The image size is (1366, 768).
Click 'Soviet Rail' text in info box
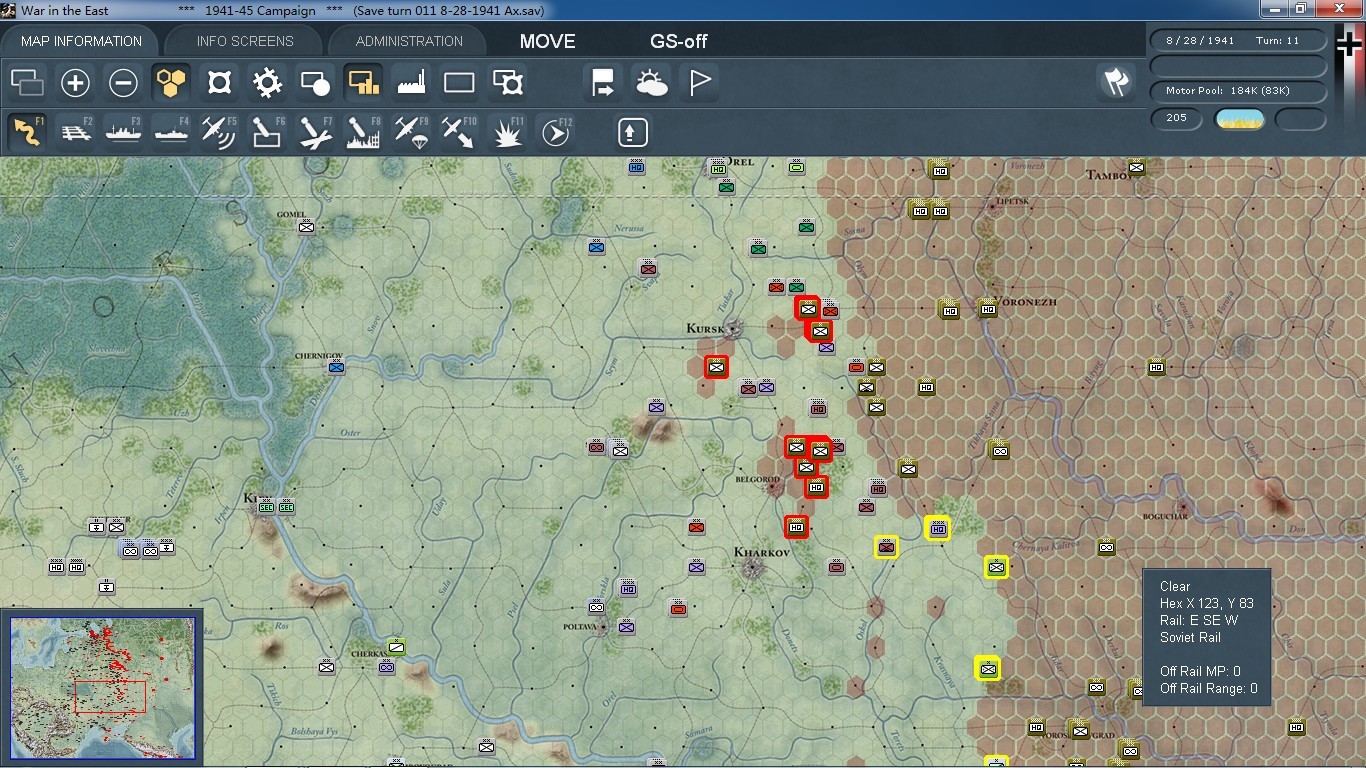click(x=1190, y=637)
